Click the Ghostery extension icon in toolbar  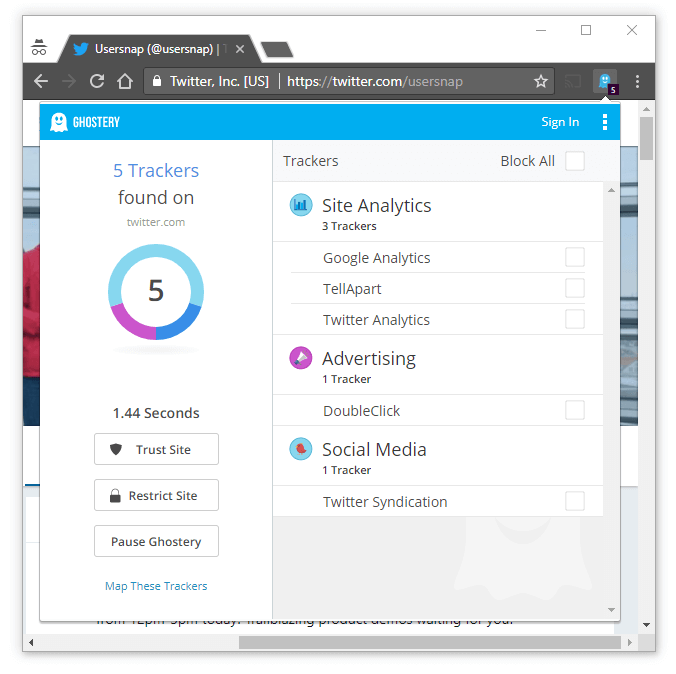coord(606,82)
